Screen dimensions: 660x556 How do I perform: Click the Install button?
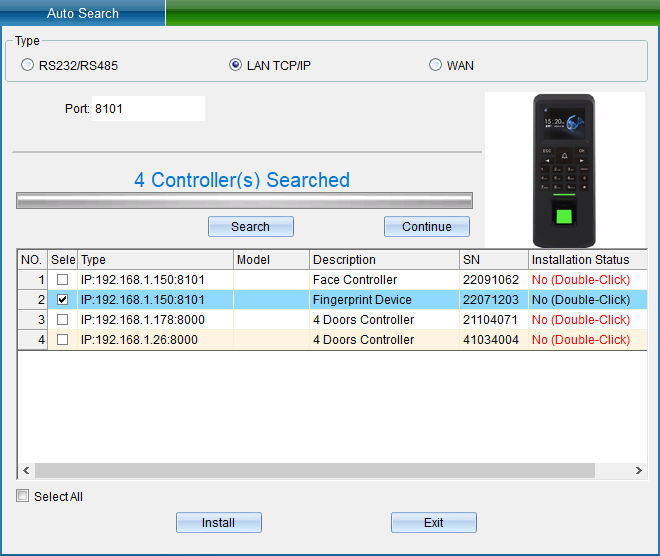coord(218,523)
